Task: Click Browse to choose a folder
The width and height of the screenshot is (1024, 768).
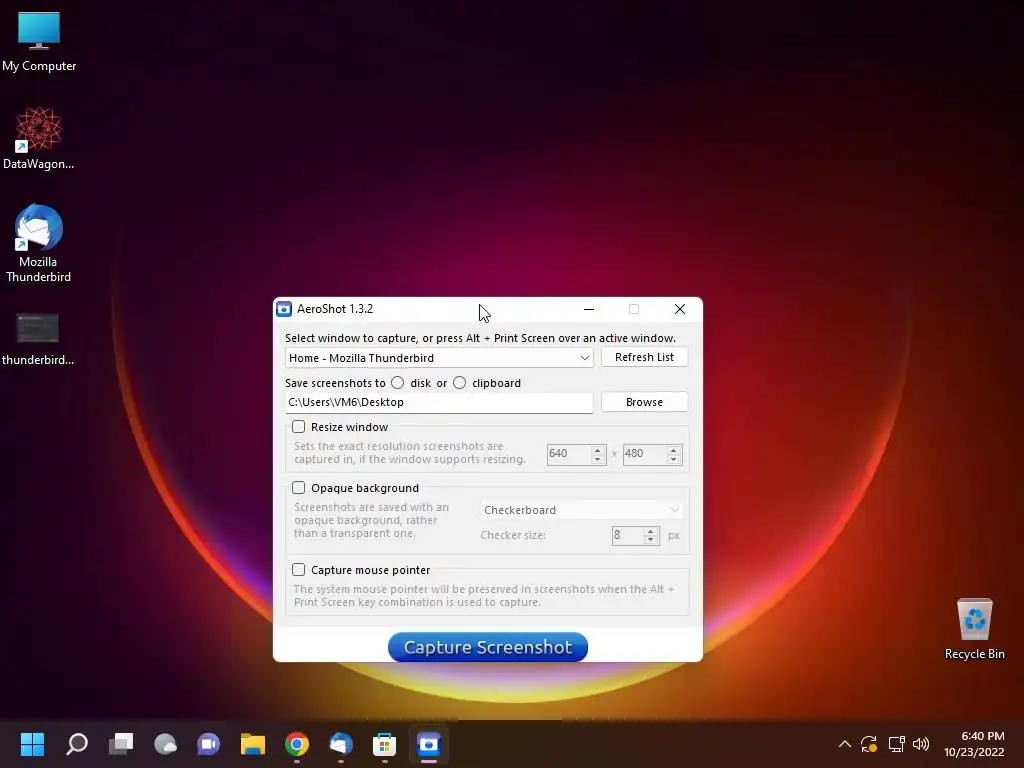Action: 644,402
